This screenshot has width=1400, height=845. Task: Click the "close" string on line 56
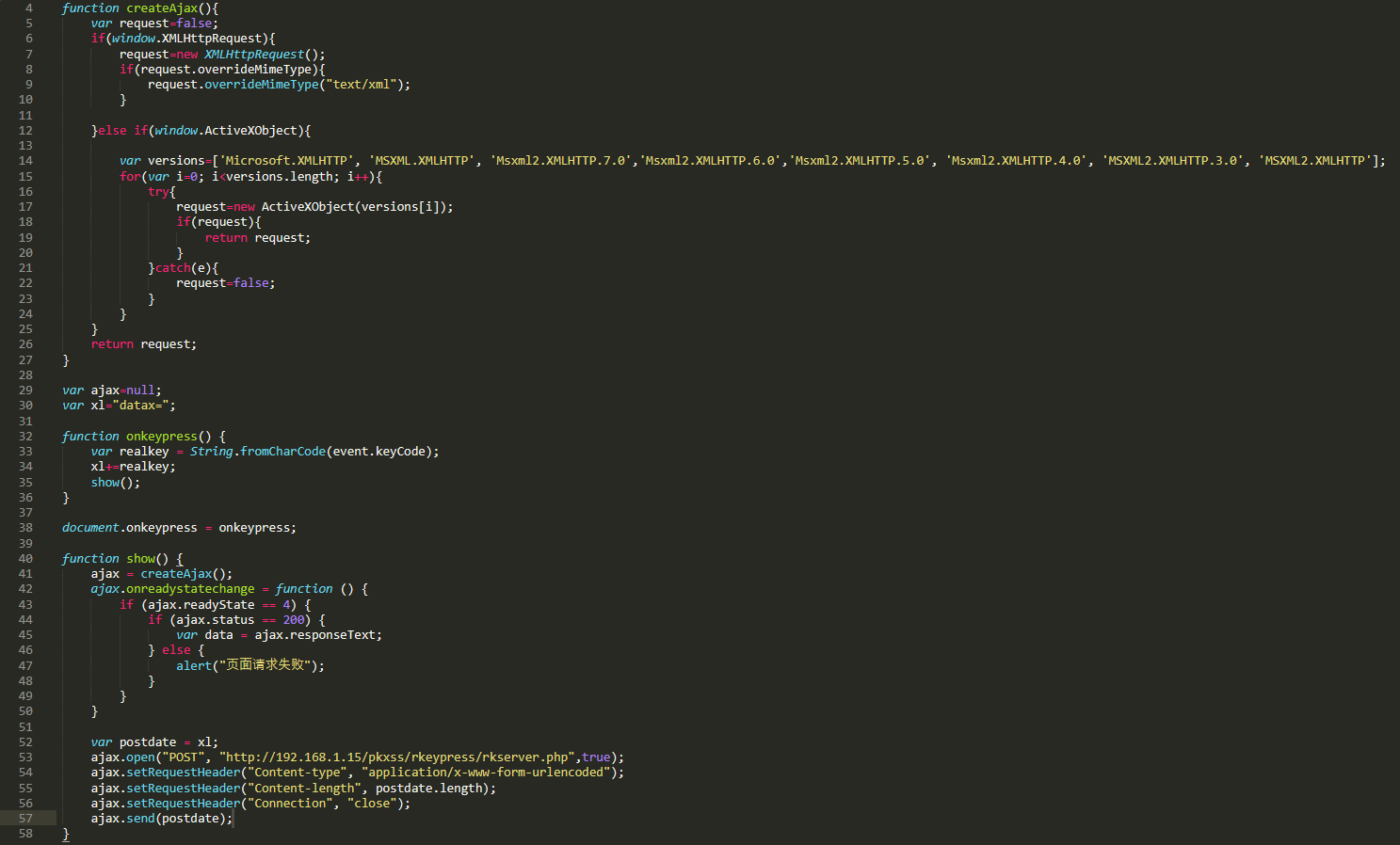pyautogui.click(x=372, y=804)
